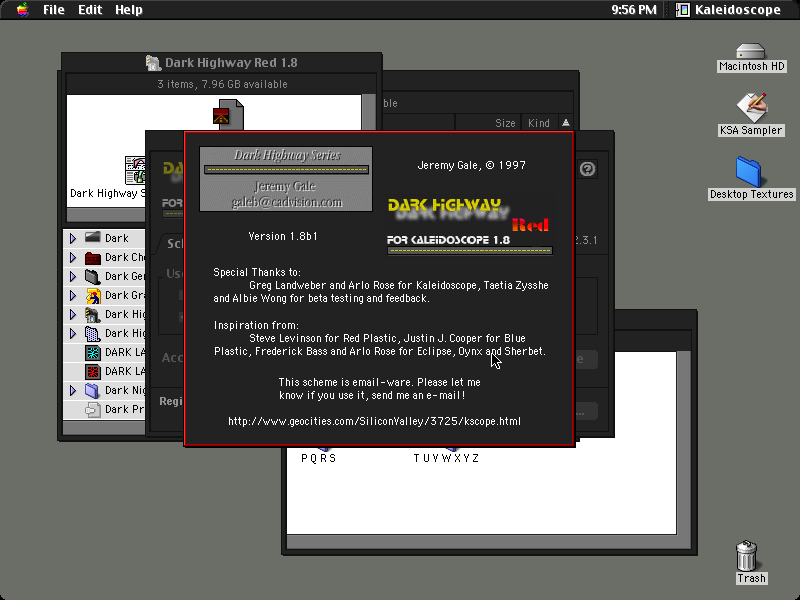The width and height of the screenshot is (800, 600).
Task: Expand the Dark Nig folder
Action: pyautogui.click(x=72, y=390)
